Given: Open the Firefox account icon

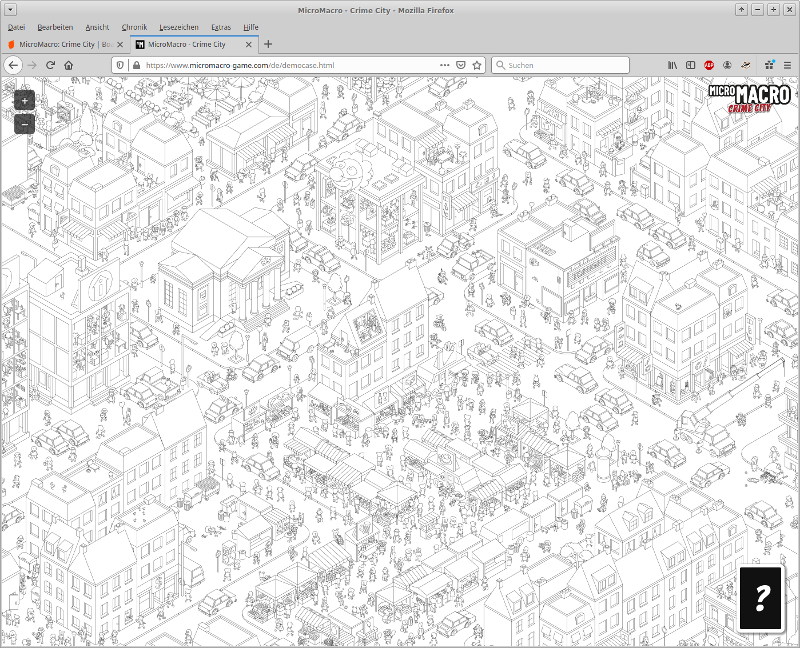Looking at the screenshot, I should pyautogui.click(x=727, y=65).
